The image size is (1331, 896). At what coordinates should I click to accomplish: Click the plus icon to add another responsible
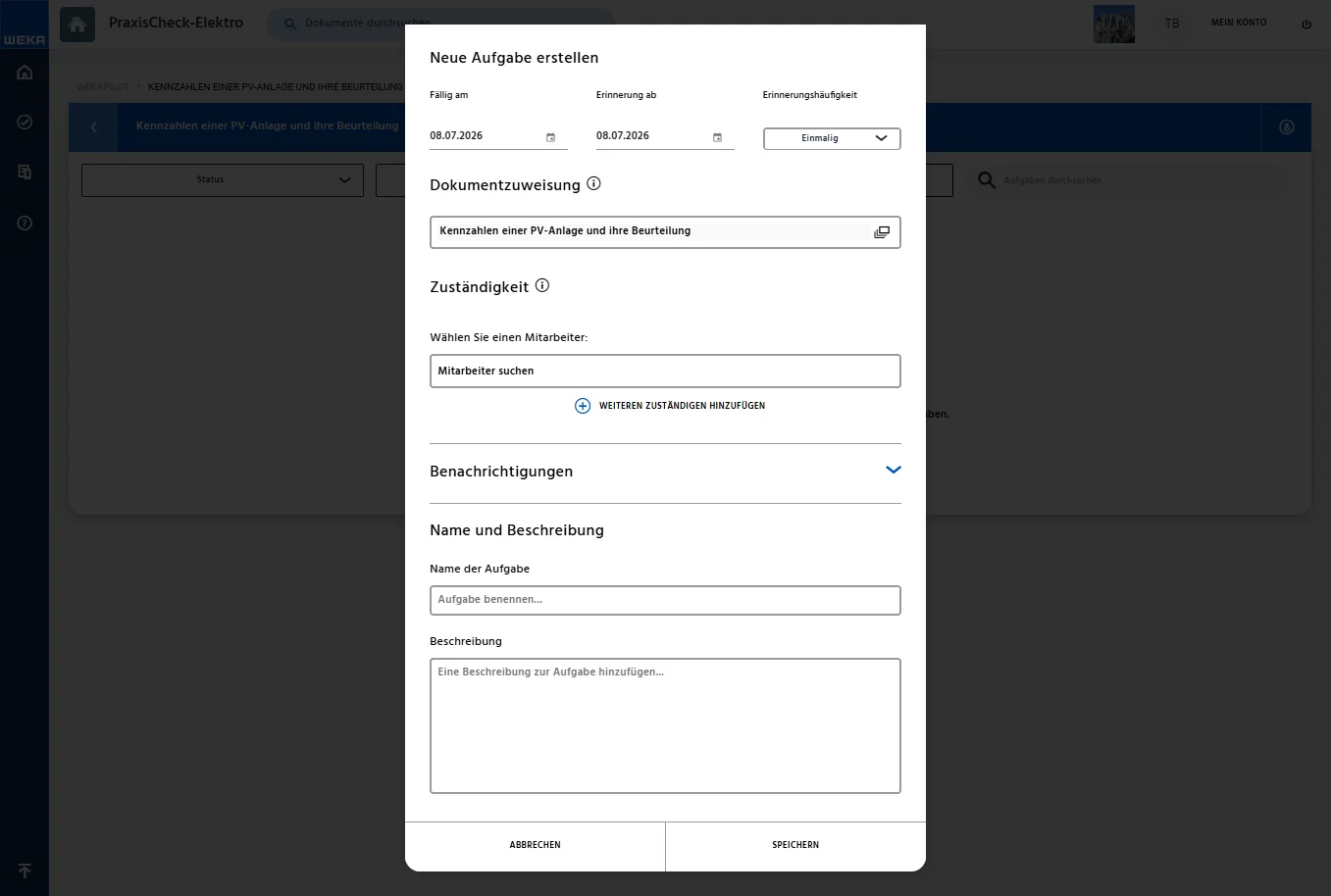click(583, 406)
